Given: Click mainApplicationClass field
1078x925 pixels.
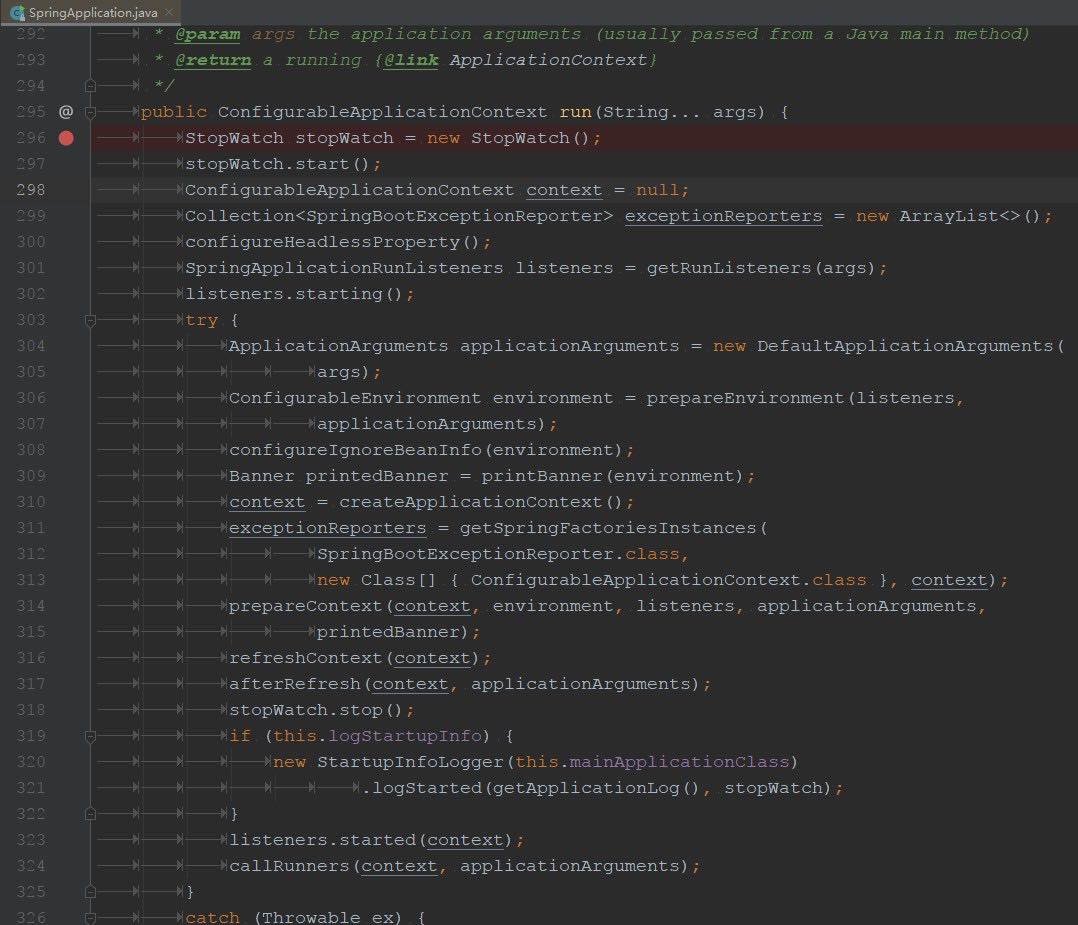Looking at the screenshot, I should 679,762.
